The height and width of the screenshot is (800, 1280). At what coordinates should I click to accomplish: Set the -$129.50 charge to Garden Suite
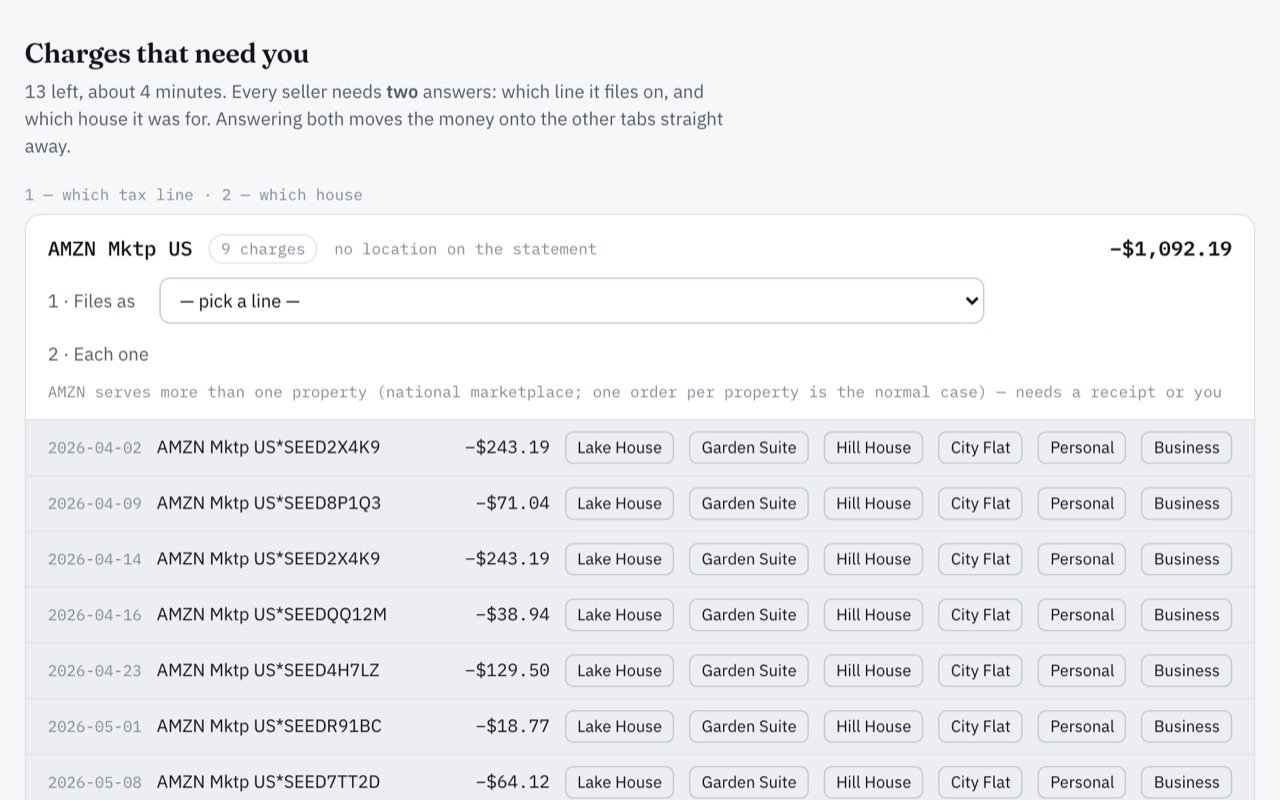pos(749,671)
